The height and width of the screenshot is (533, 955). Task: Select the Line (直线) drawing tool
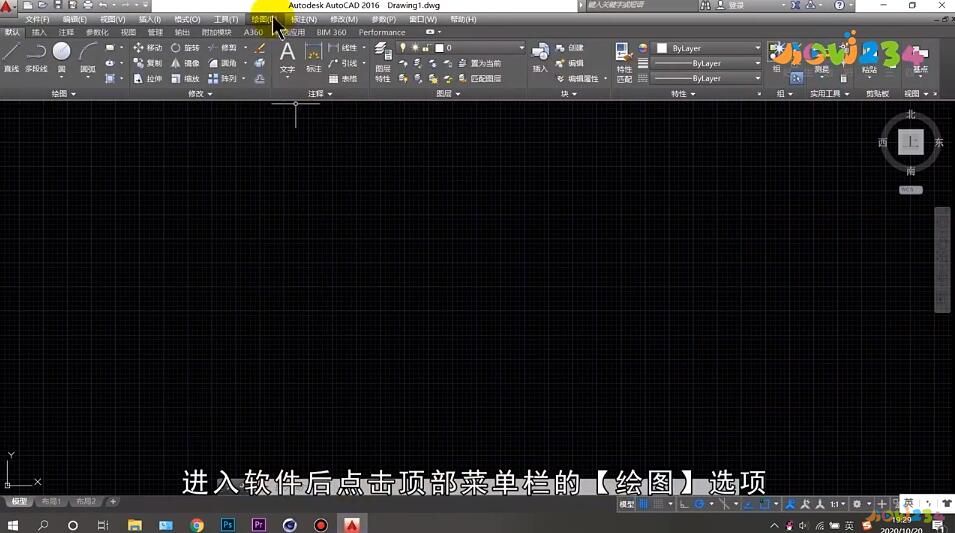tap(11, 58)
